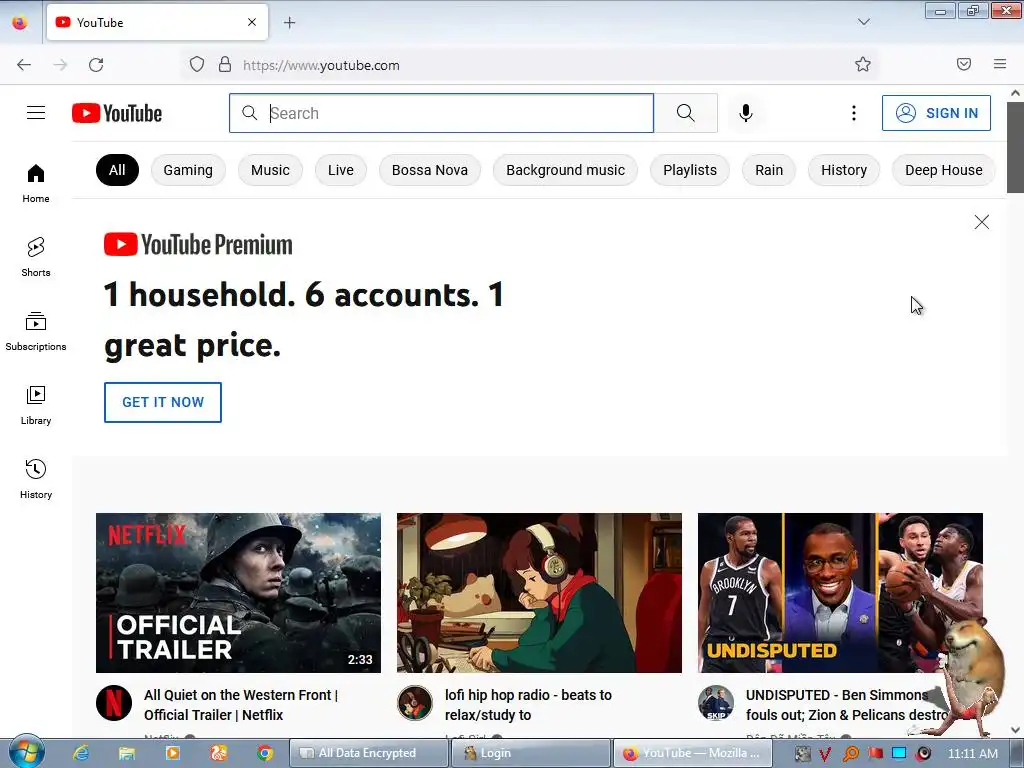Click page scrollbar down arrow
Screen dimensions: 1024x768
pyautogui.click(x=1016, y=730)
